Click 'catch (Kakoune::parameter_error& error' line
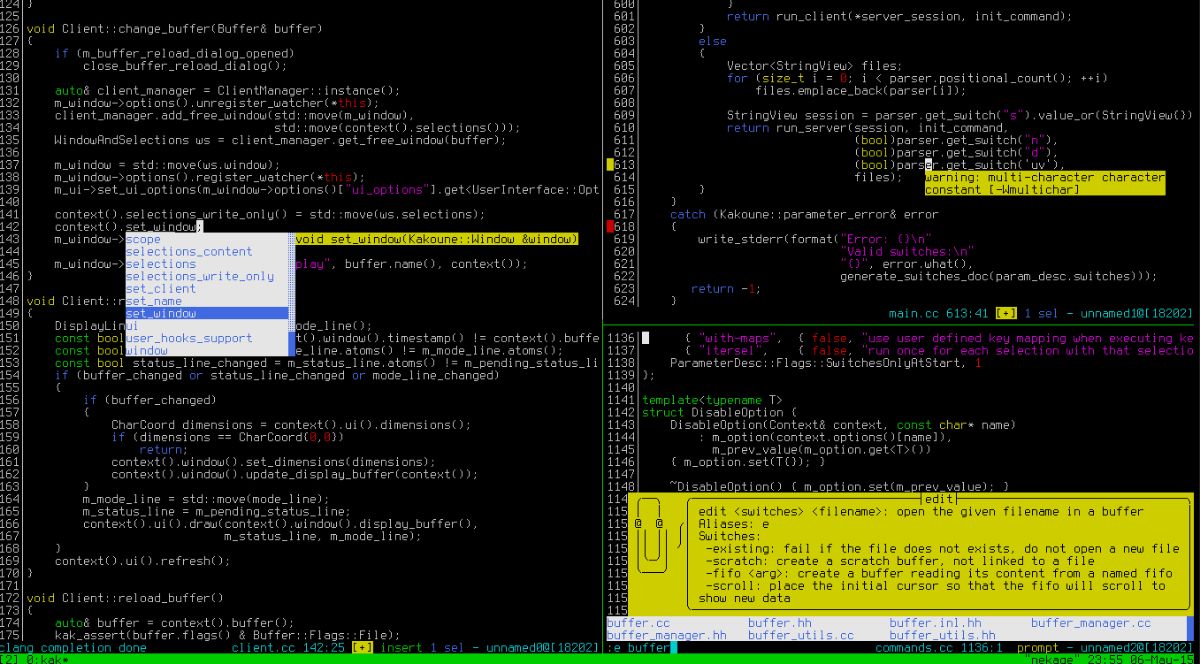 tap(804, 214)
